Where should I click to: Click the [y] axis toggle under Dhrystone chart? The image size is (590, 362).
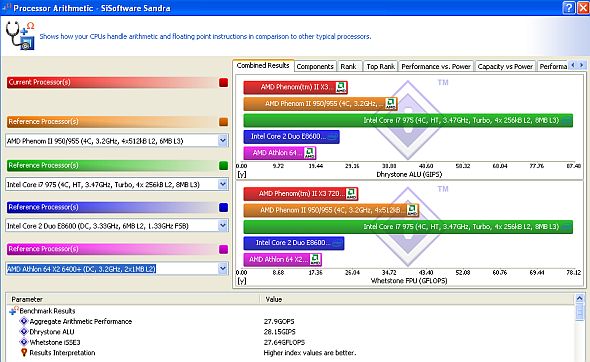pyautogui.click(x=241, y=174)
